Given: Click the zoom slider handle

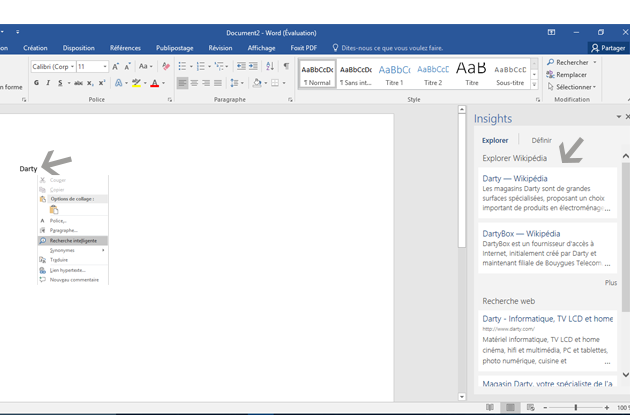Looking at the screenshot, I should tap(575, 407).
